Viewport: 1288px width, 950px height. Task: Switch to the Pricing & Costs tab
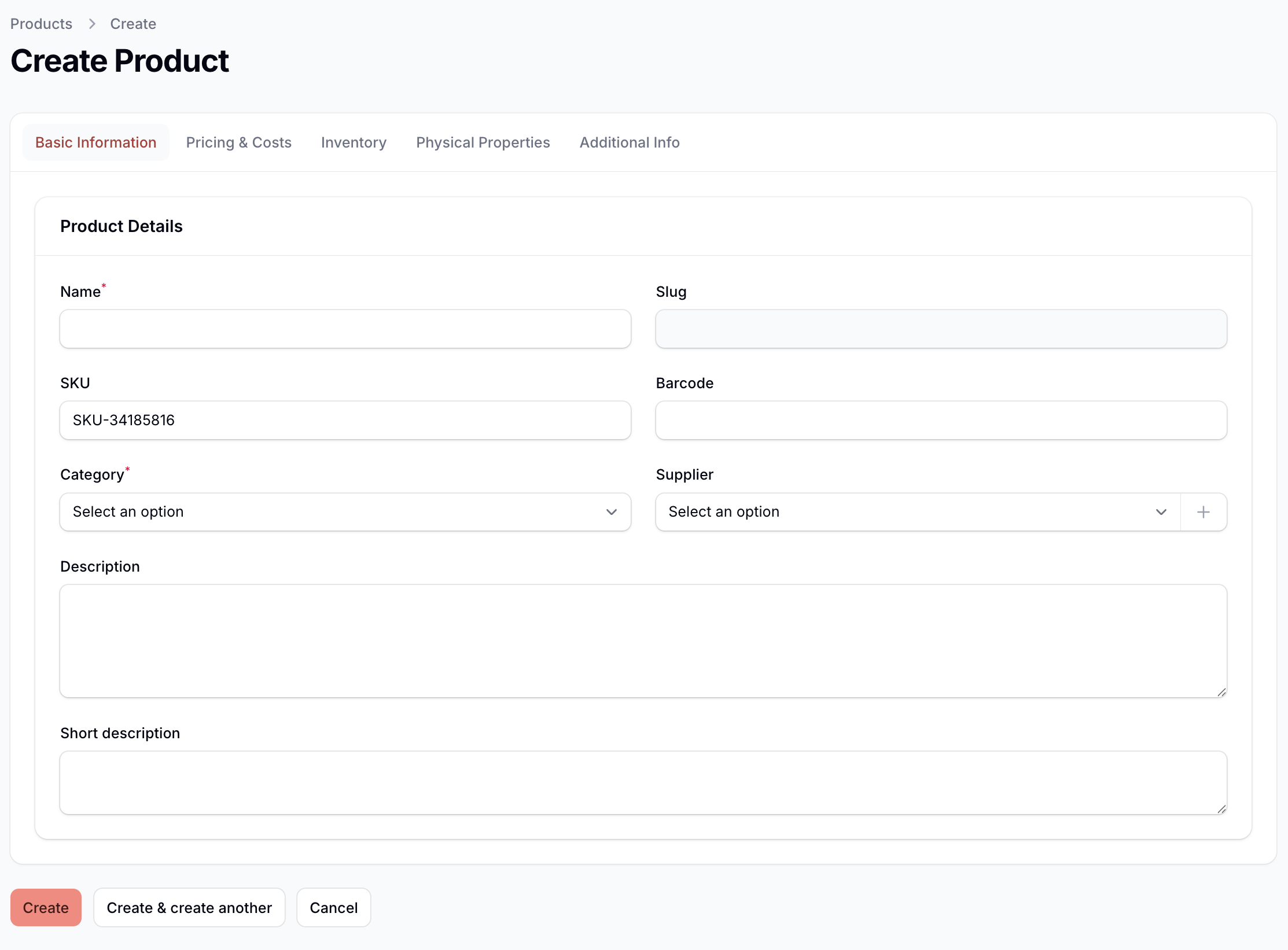[x=238, y=142]
